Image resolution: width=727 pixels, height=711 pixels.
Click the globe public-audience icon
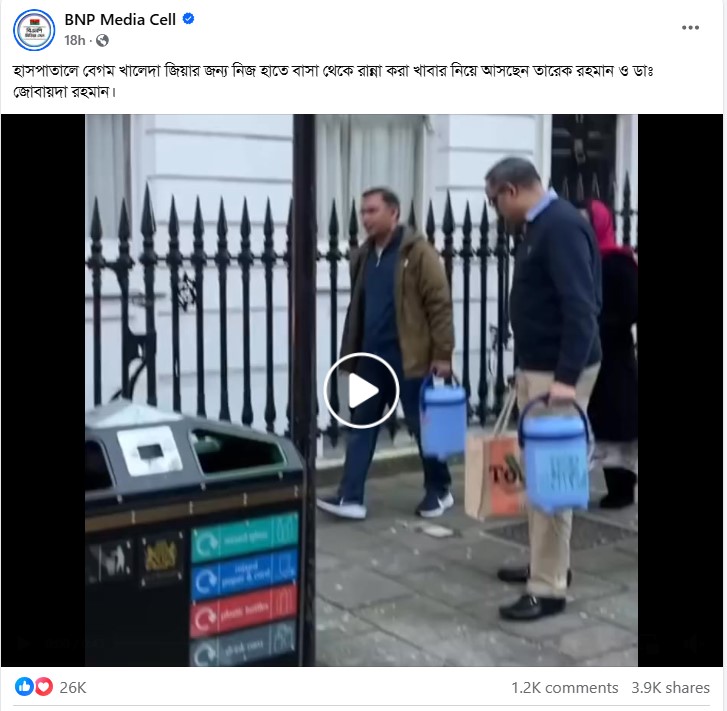click(102, 41)
